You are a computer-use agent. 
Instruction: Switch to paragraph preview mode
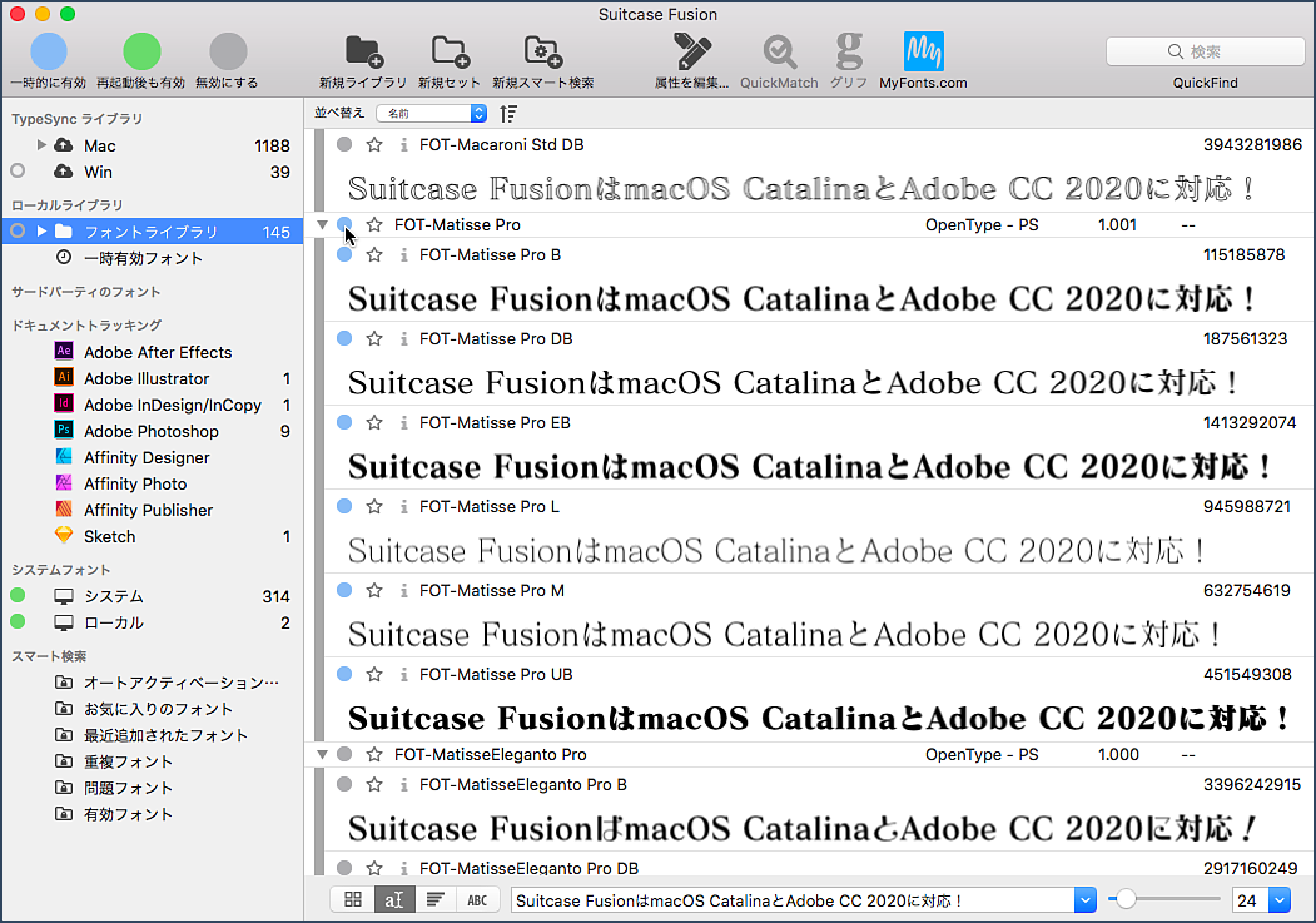[436, 900]
